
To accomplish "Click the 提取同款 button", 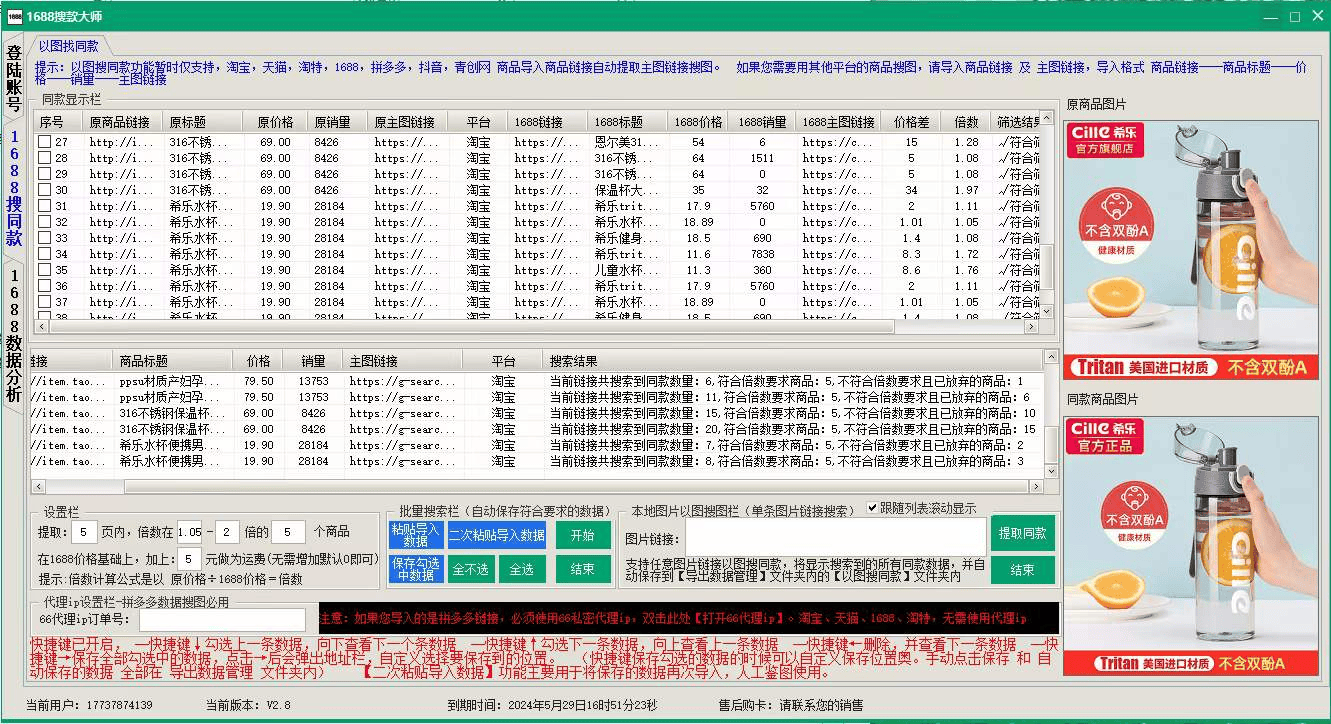I will point(1023,534).
